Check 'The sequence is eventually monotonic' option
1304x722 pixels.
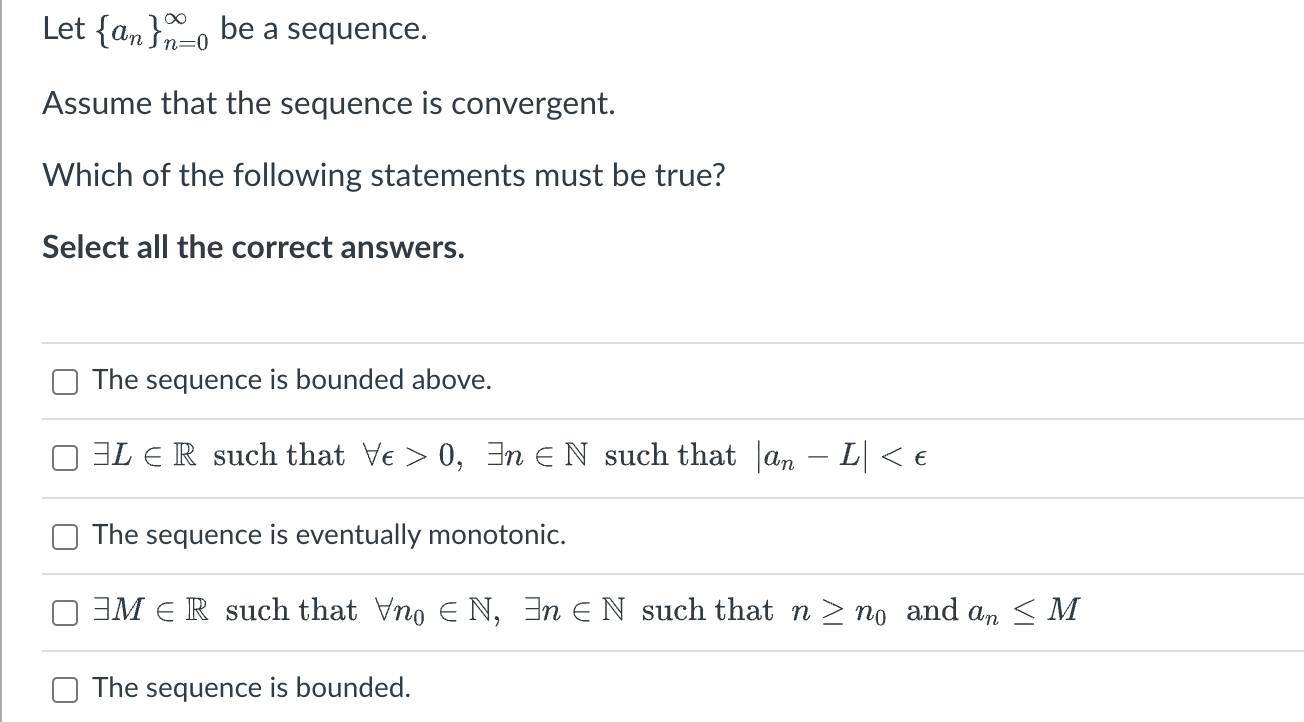[x=64, y=536]
